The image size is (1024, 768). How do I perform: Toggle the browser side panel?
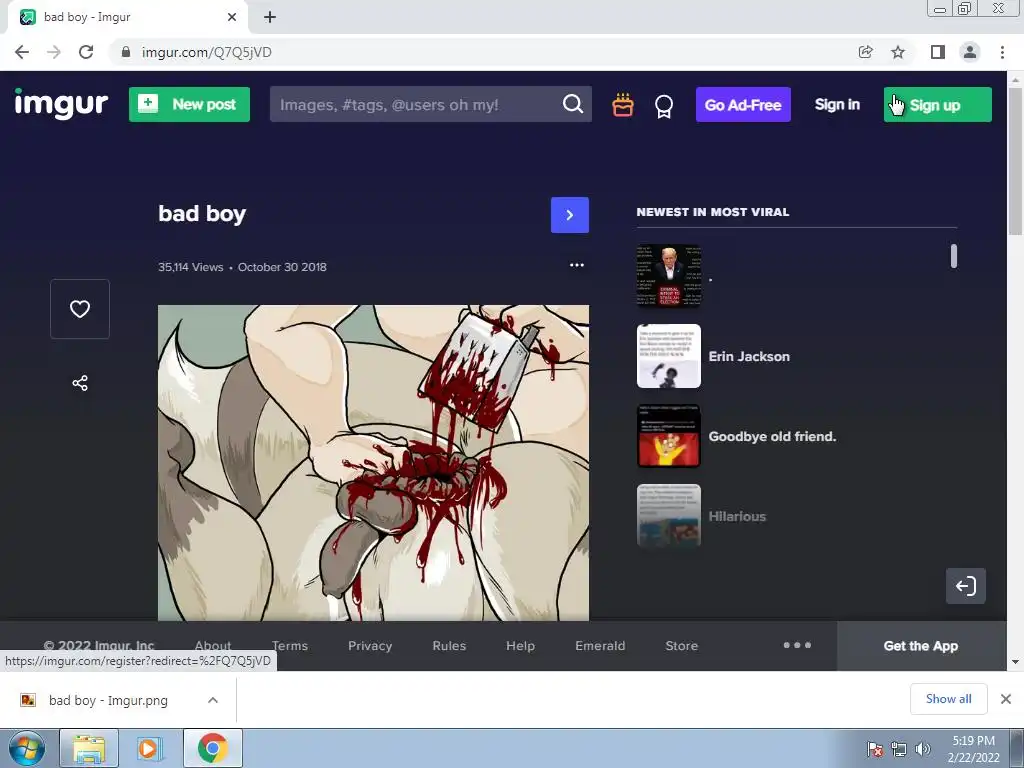coord(938,52)
